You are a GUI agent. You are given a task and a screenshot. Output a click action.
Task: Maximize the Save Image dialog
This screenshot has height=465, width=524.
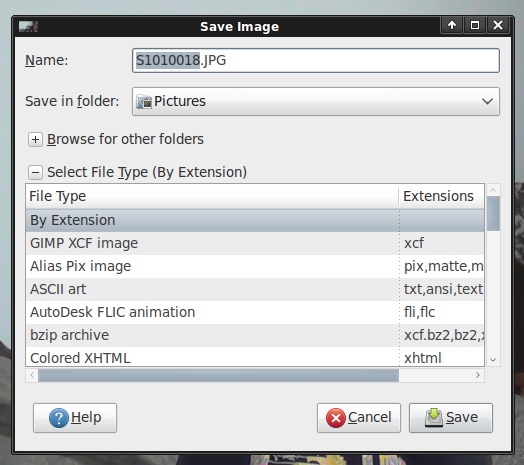[475, 25]
